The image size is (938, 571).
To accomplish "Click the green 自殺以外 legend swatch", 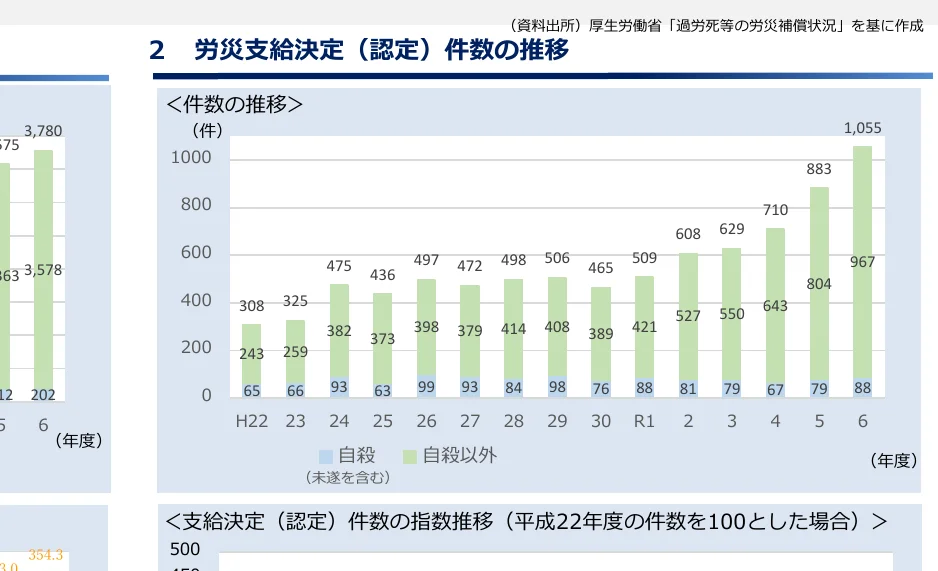I will click(x=411, y=456).
